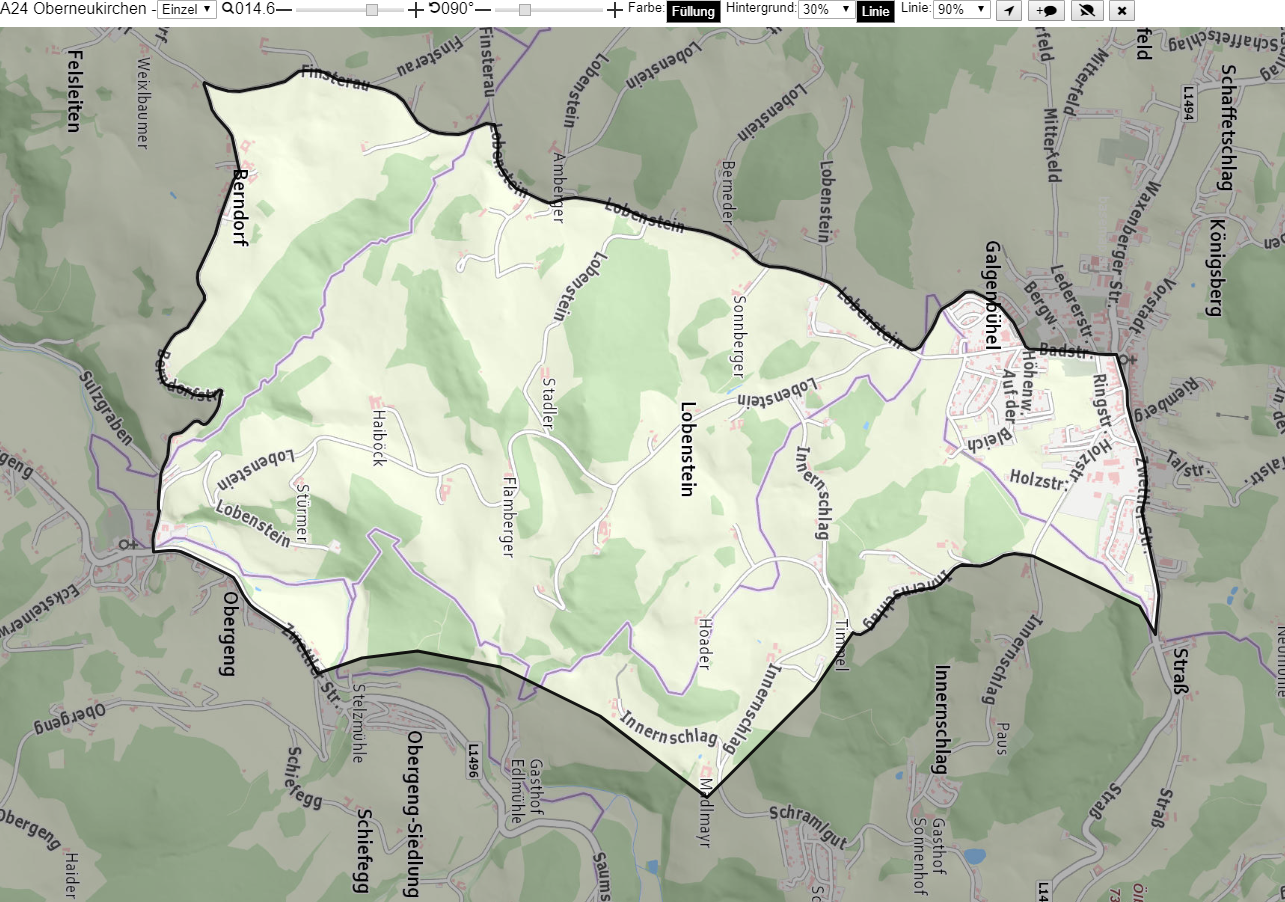This screenshot has width=1285, height=902.
Task: Click the zoom plus icon
Action: point(416,10)
